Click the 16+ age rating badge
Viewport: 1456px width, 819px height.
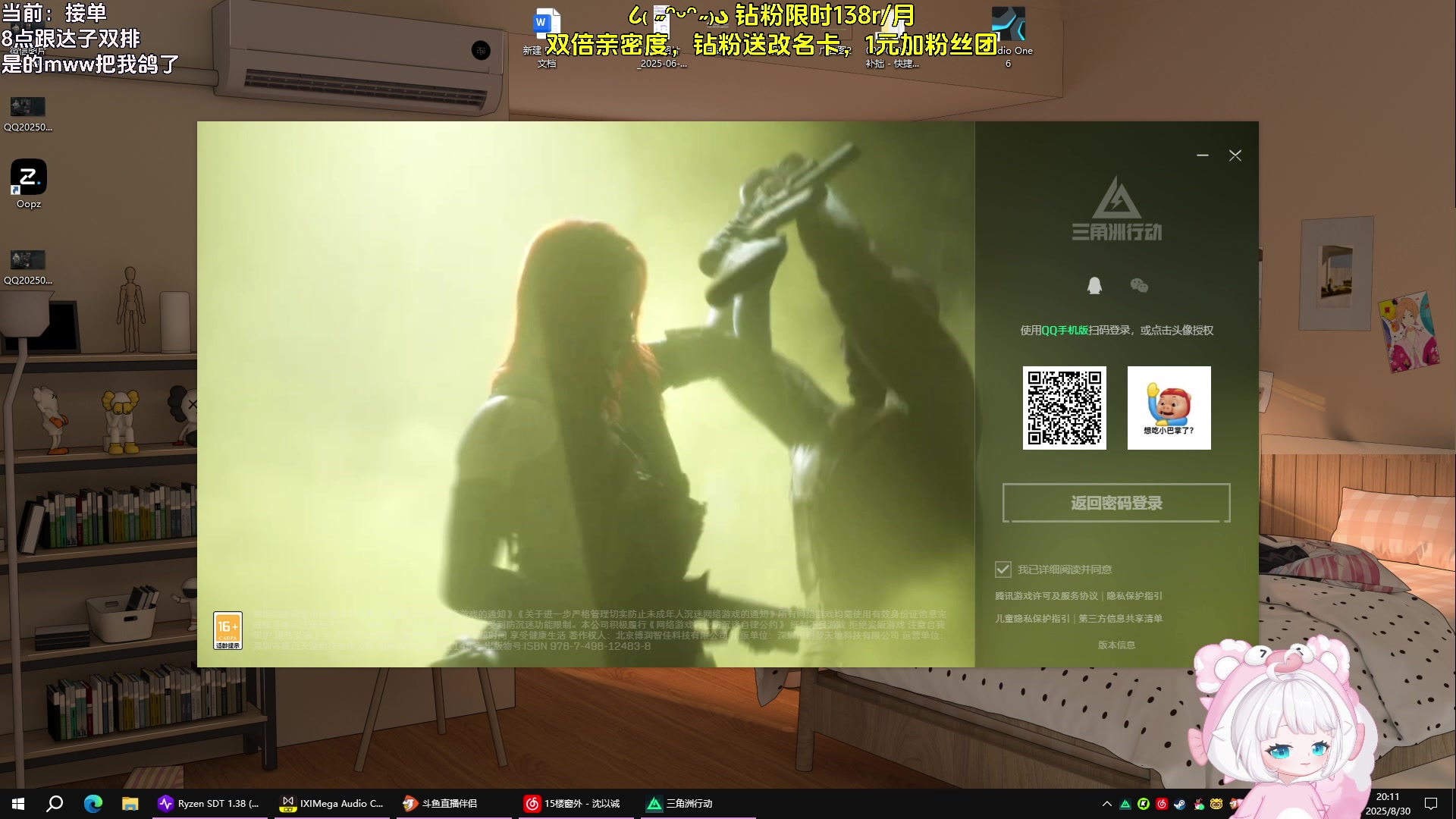coord(228,631)
